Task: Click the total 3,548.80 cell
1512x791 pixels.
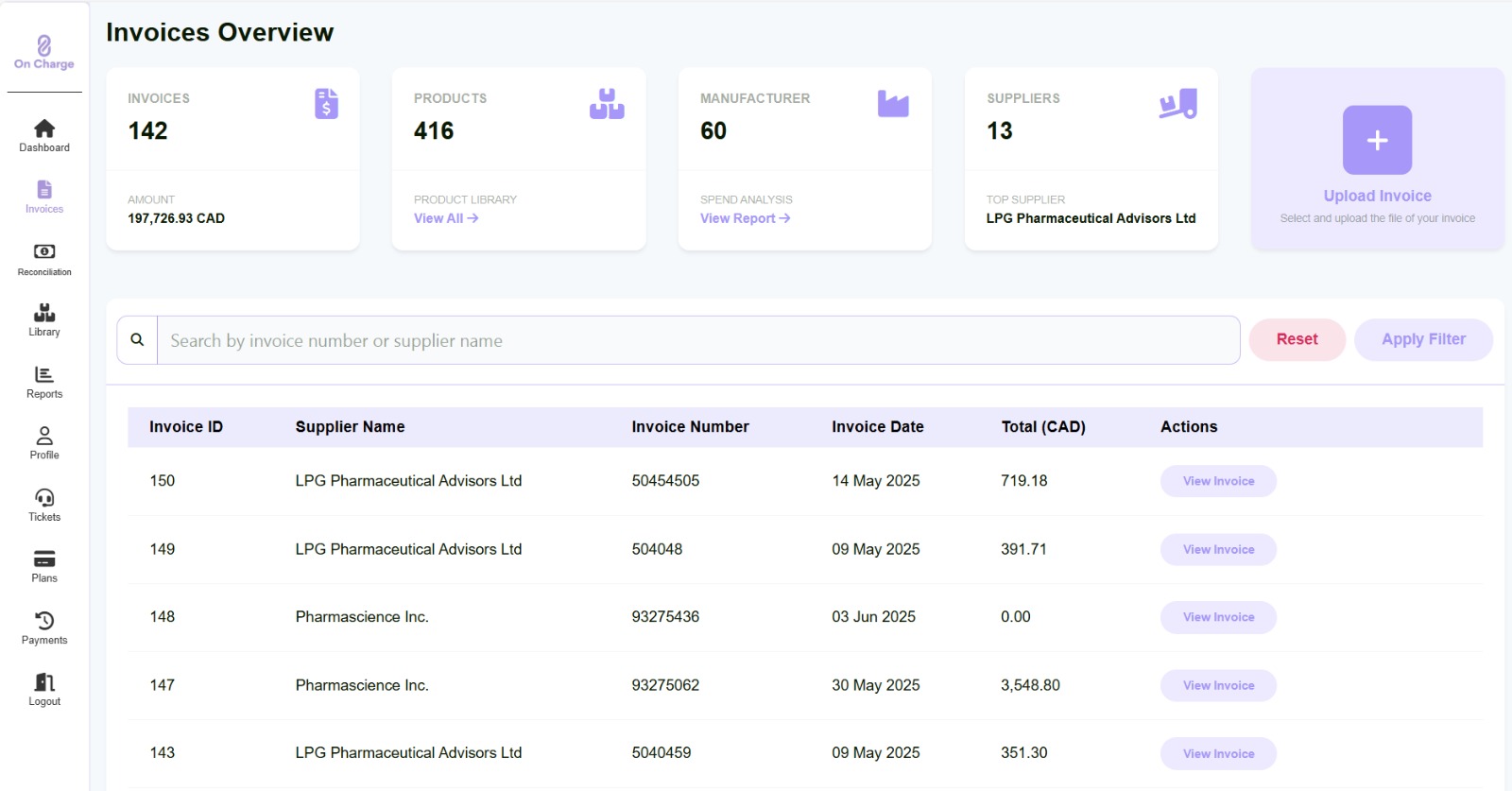Action: click(x=1031, y=685)
